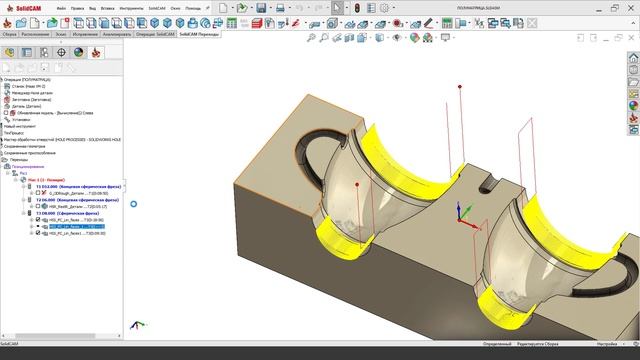Open the PropertyManager tab icon

pyautogui.click(x=27, y=52)
